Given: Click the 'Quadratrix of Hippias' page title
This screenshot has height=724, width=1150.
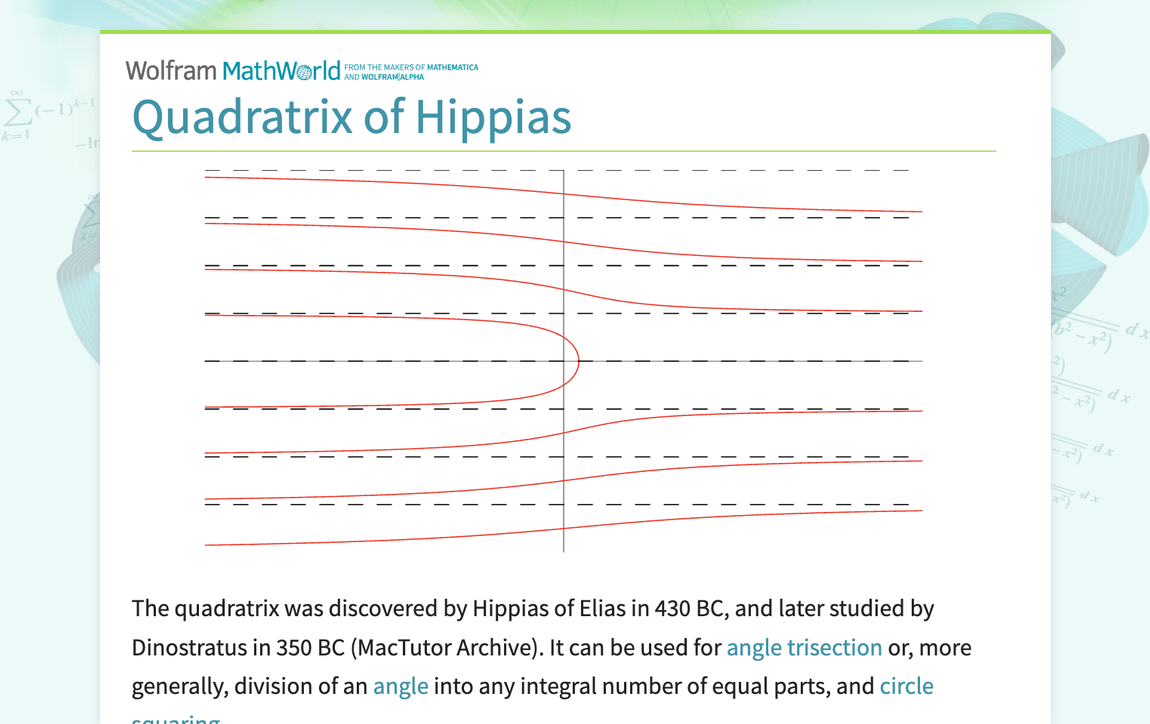Looking at the screenshot, I should tap(352, 118).
